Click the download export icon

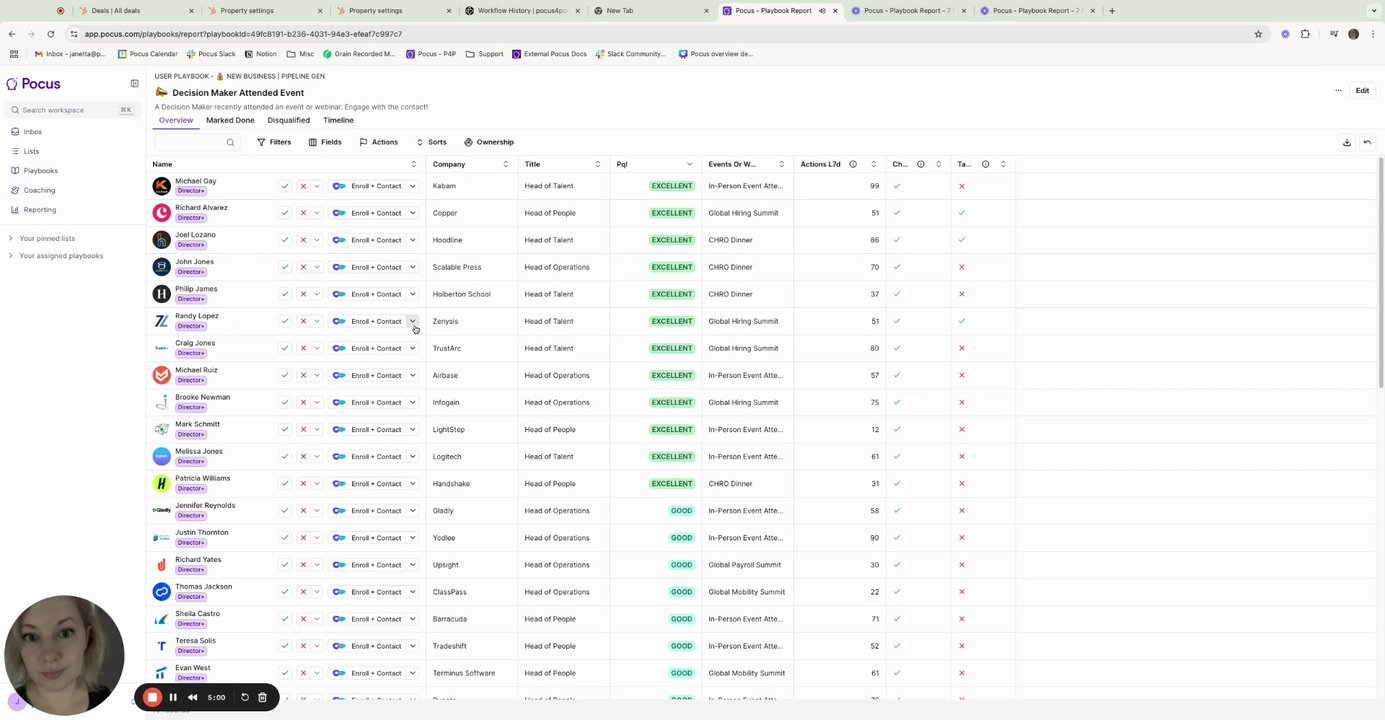click(x=1347, y=142)
